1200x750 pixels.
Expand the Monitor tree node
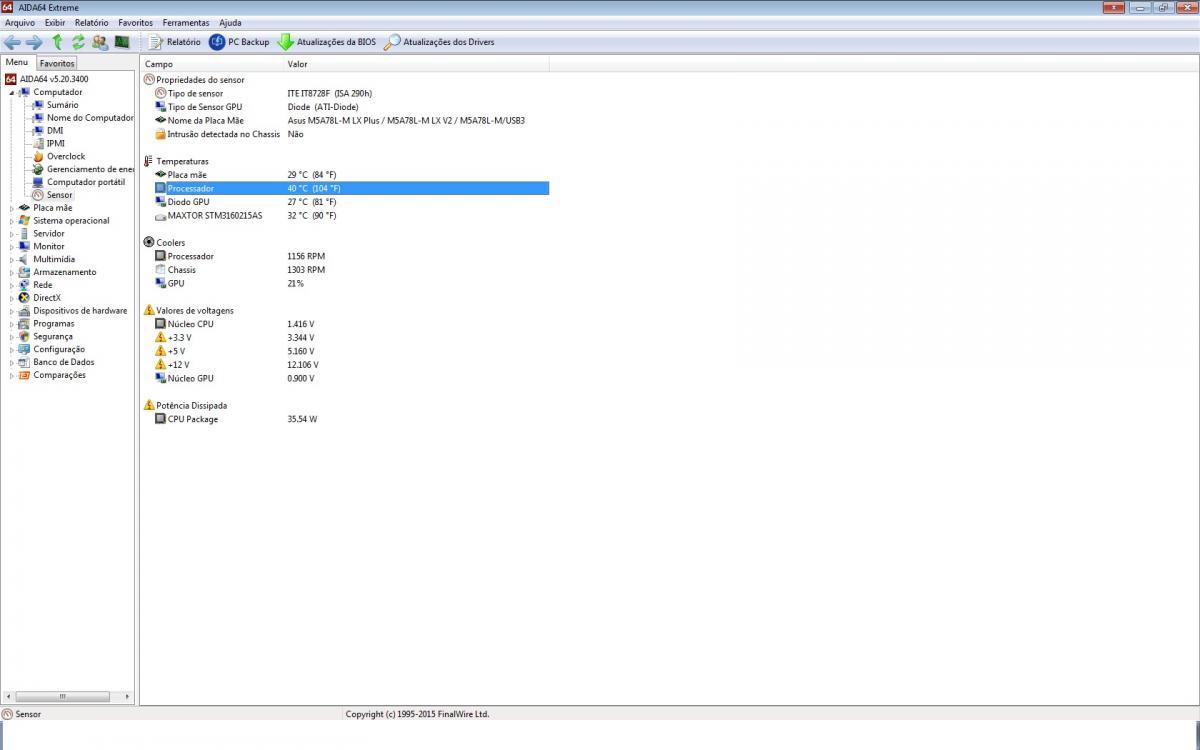coord(12,246)
